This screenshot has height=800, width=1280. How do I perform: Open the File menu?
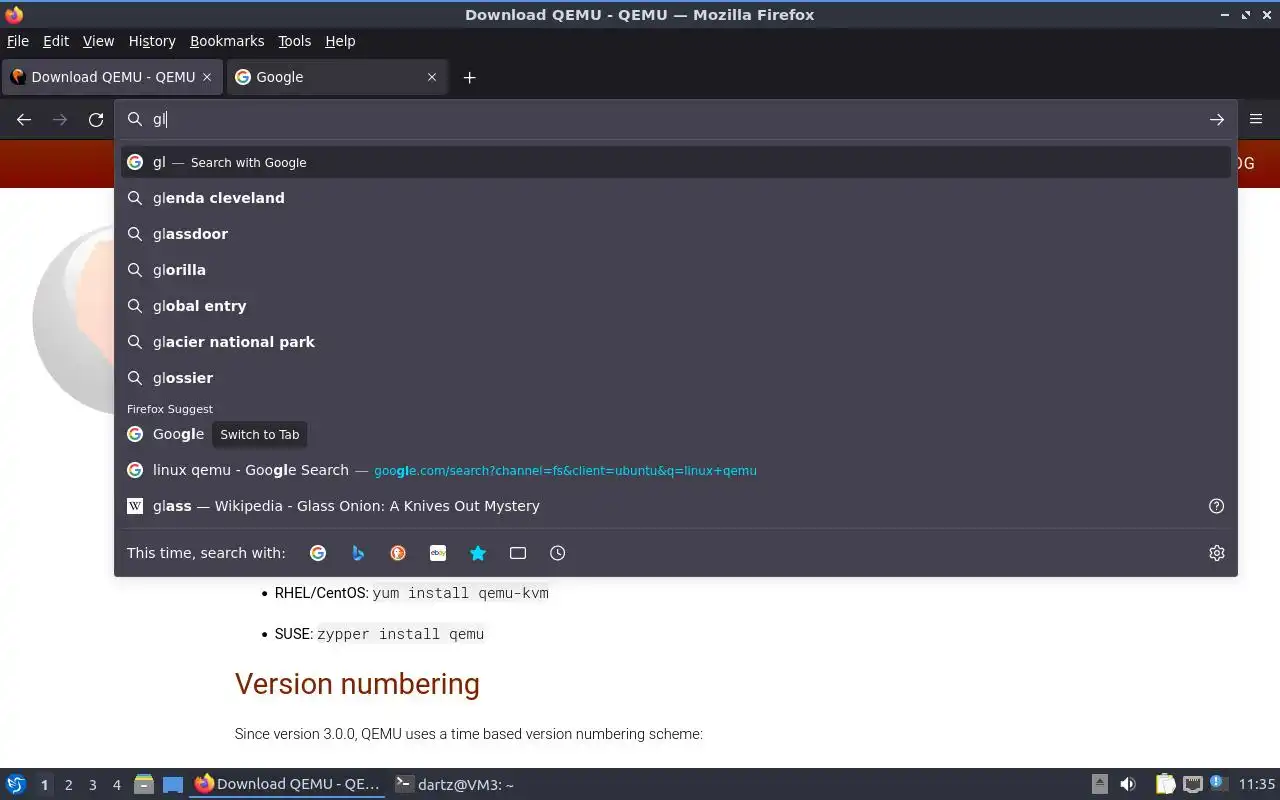click(x=18, y=41)
